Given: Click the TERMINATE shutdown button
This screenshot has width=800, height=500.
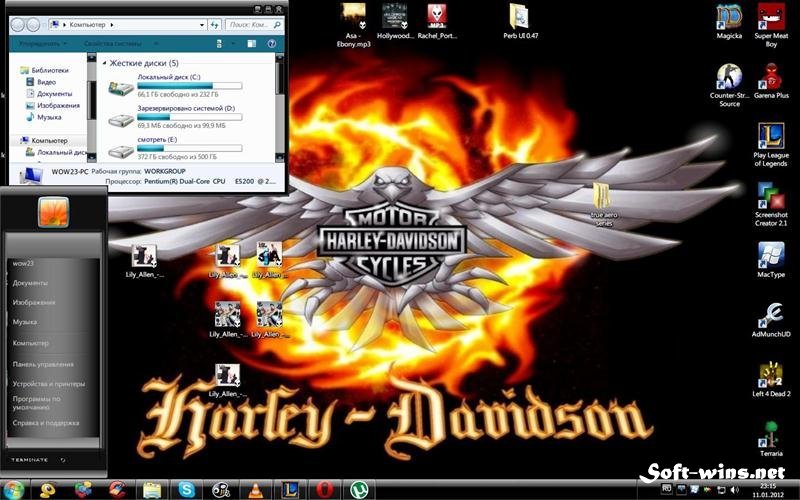Looking at the screenshot, I should coord(30,460).
